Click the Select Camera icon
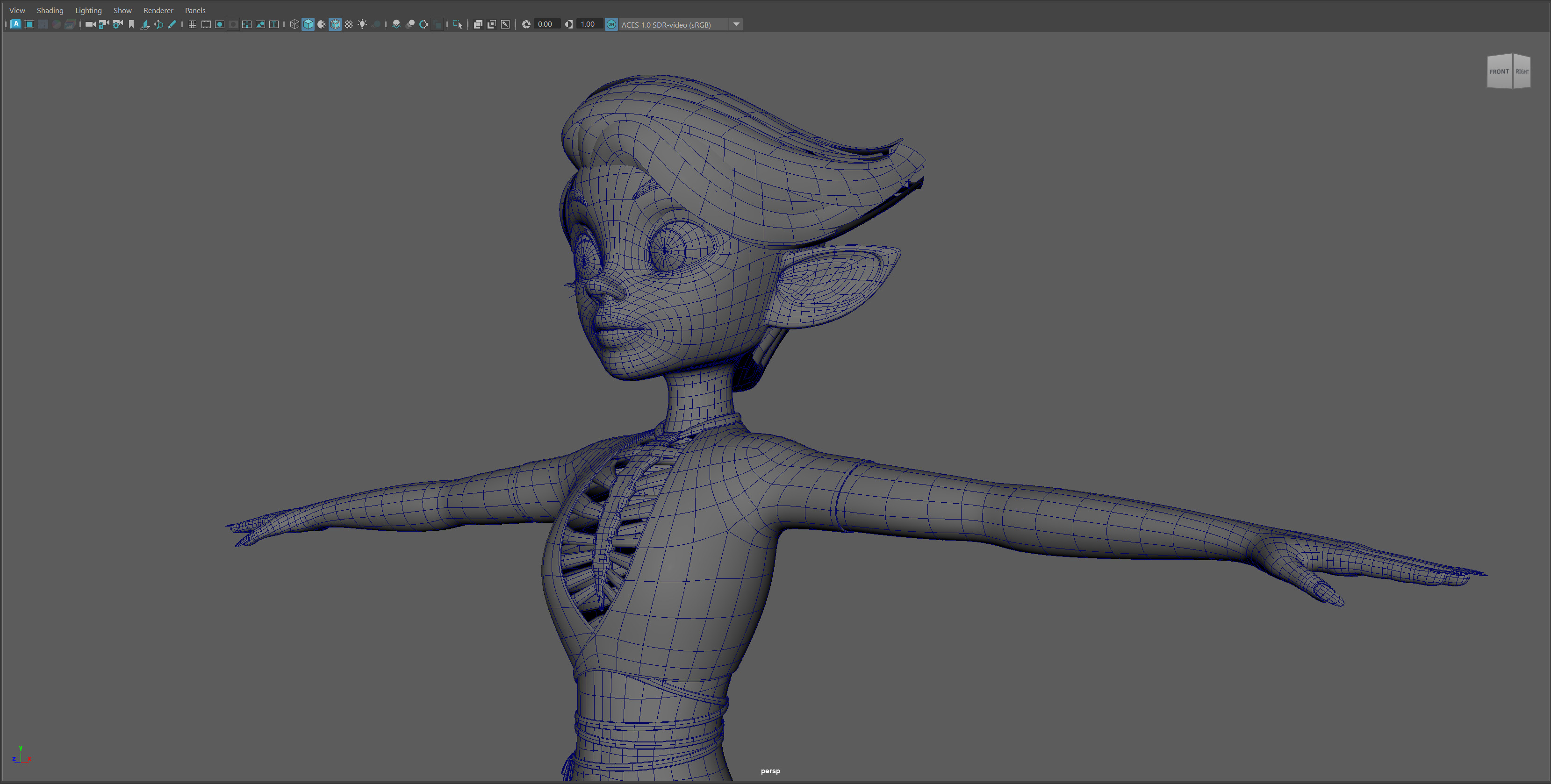 click(90, 24)
